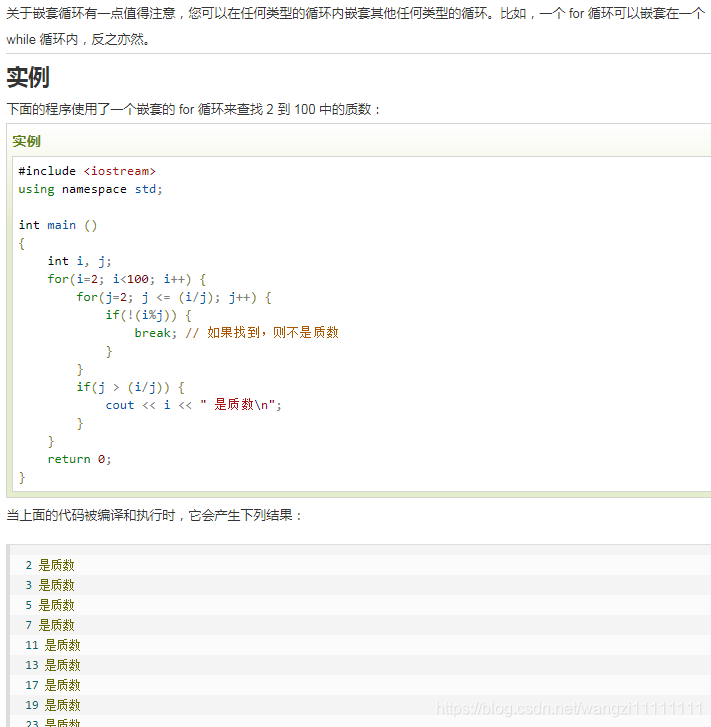Click the for(j=2; j <= (i/j); j++) line
The width and height of the screenshot is (711, 727).
coord(174,297)
